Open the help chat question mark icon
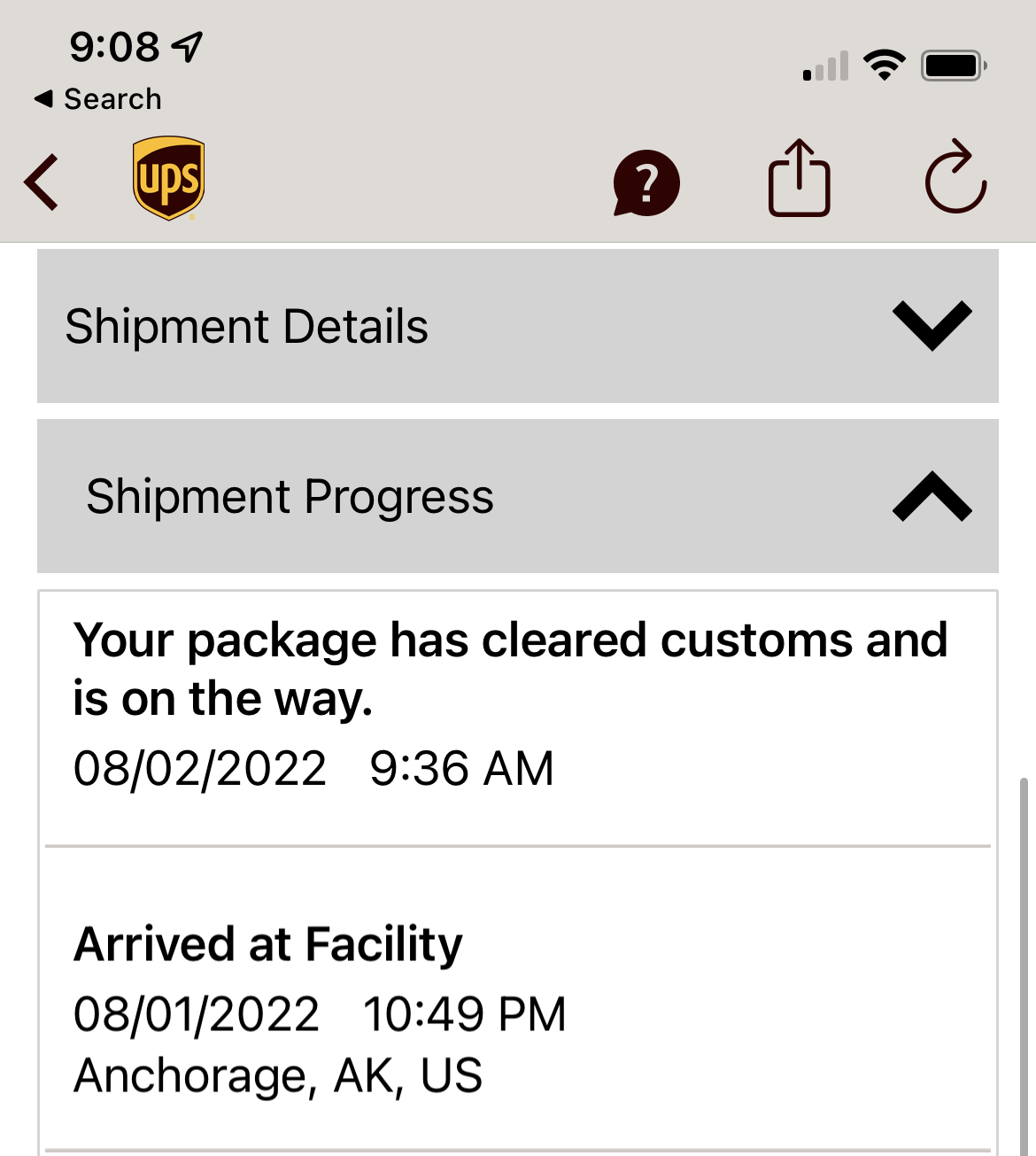The width and height of the screenshot is (1036, 1156). [x=646, y=183]
